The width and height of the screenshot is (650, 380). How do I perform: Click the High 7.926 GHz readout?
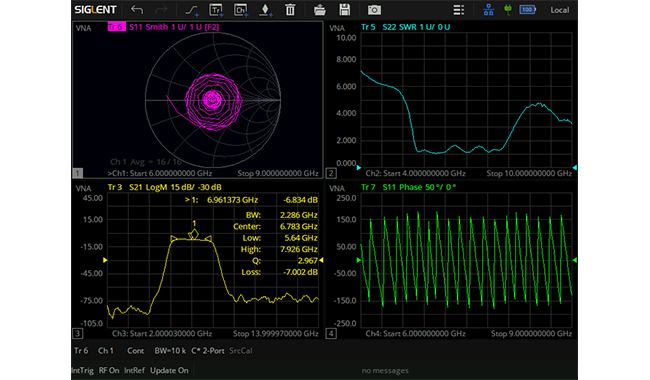(279, 249)
